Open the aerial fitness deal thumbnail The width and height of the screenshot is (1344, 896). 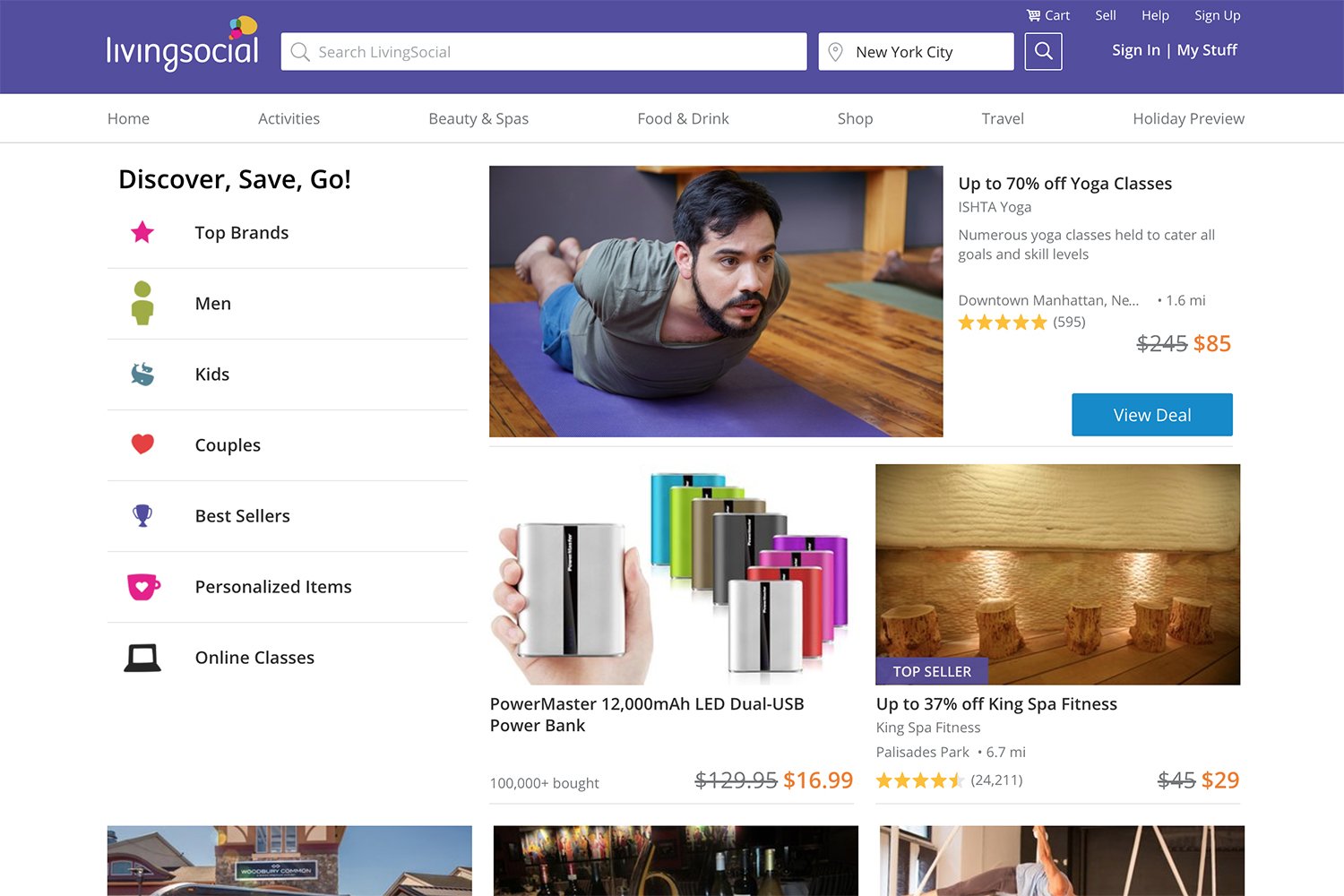pos(1062,861)
